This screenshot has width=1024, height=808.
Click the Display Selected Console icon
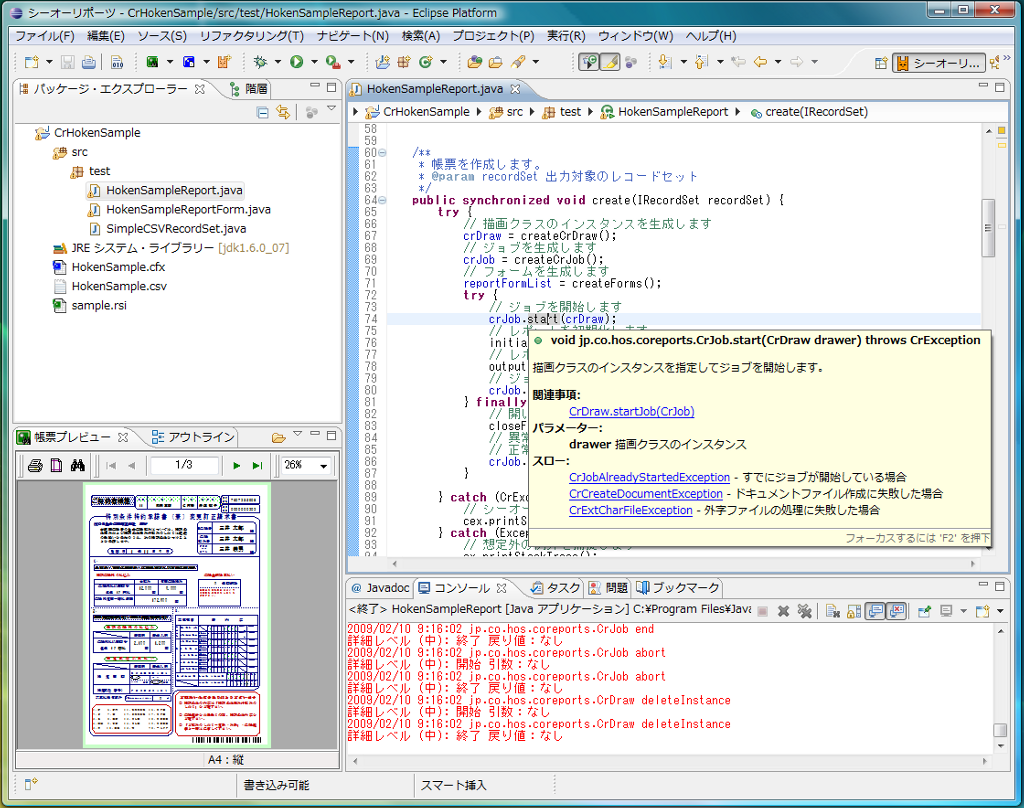(x=946, y=611)
